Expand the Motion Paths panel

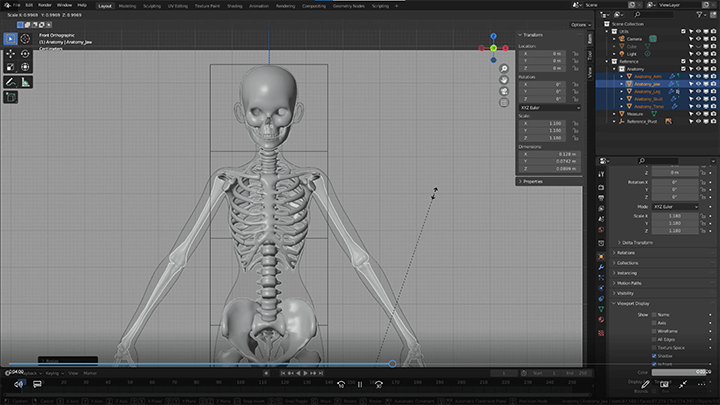point(663,283)
